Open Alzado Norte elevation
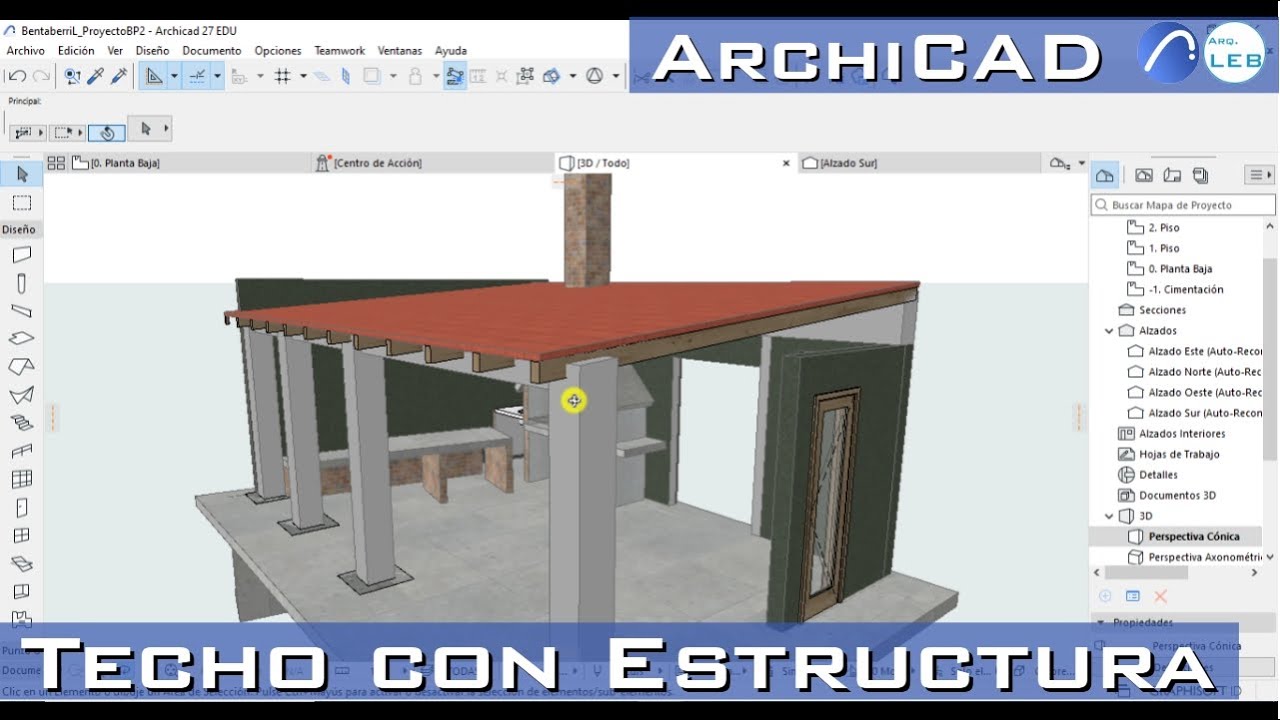1280x720 pixels. click(1205, 372)
